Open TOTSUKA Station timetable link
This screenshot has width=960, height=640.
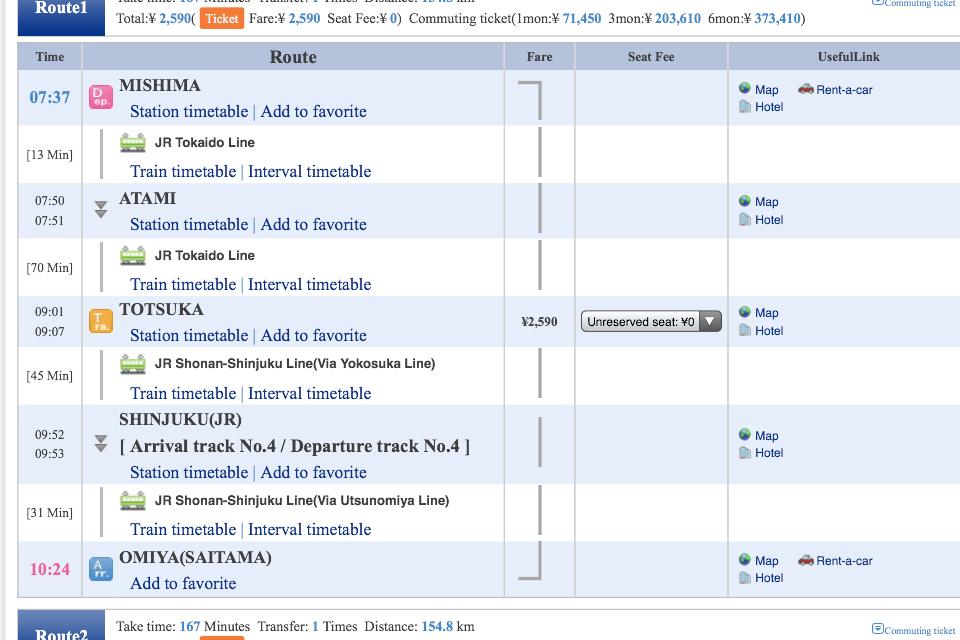(x=189, y=336)
